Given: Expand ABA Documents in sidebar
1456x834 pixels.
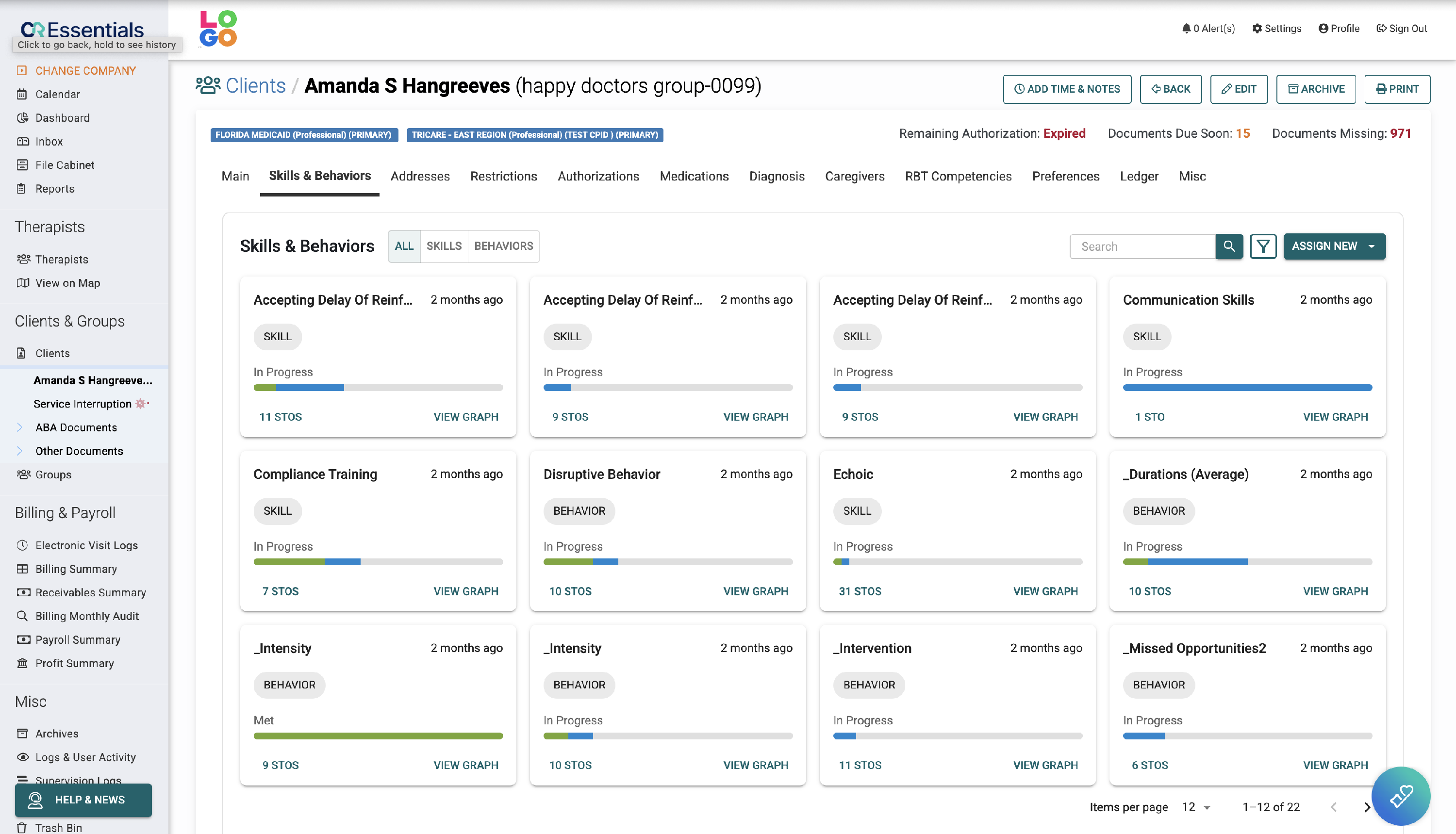Looking at the screenshot, I should (76, 427).
